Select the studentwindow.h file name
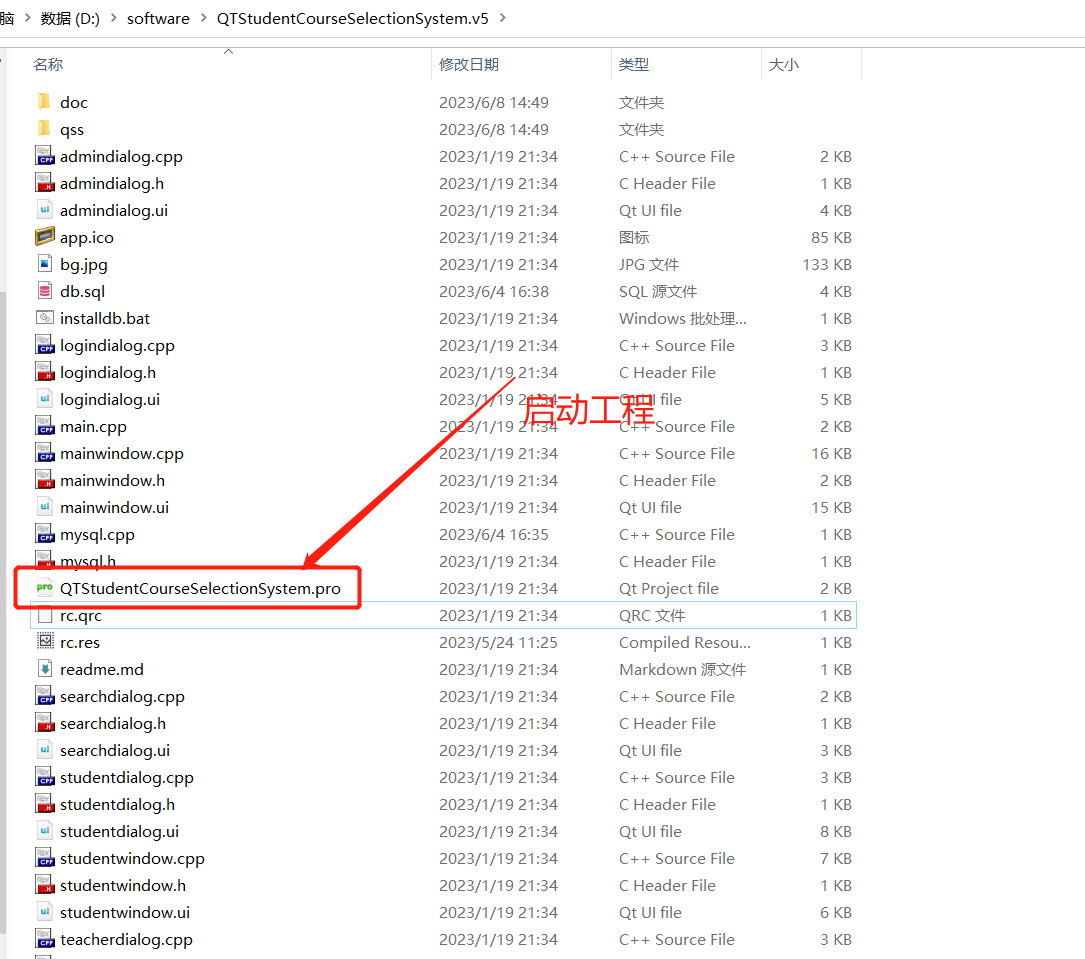1085x959 pixels. pyautogui.click(x=122, y=885)
